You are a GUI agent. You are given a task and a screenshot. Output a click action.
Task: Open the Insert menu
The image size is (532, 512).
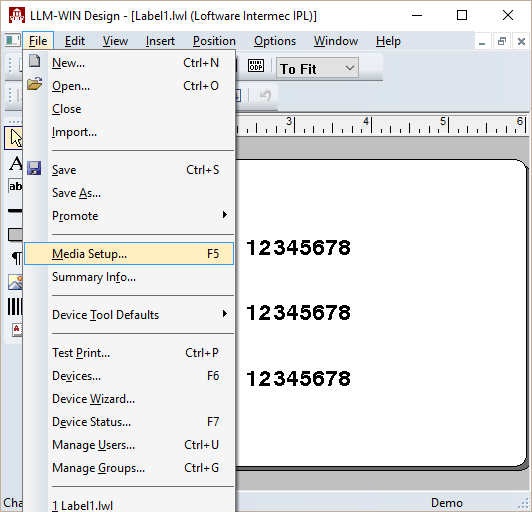pos(160,41)
